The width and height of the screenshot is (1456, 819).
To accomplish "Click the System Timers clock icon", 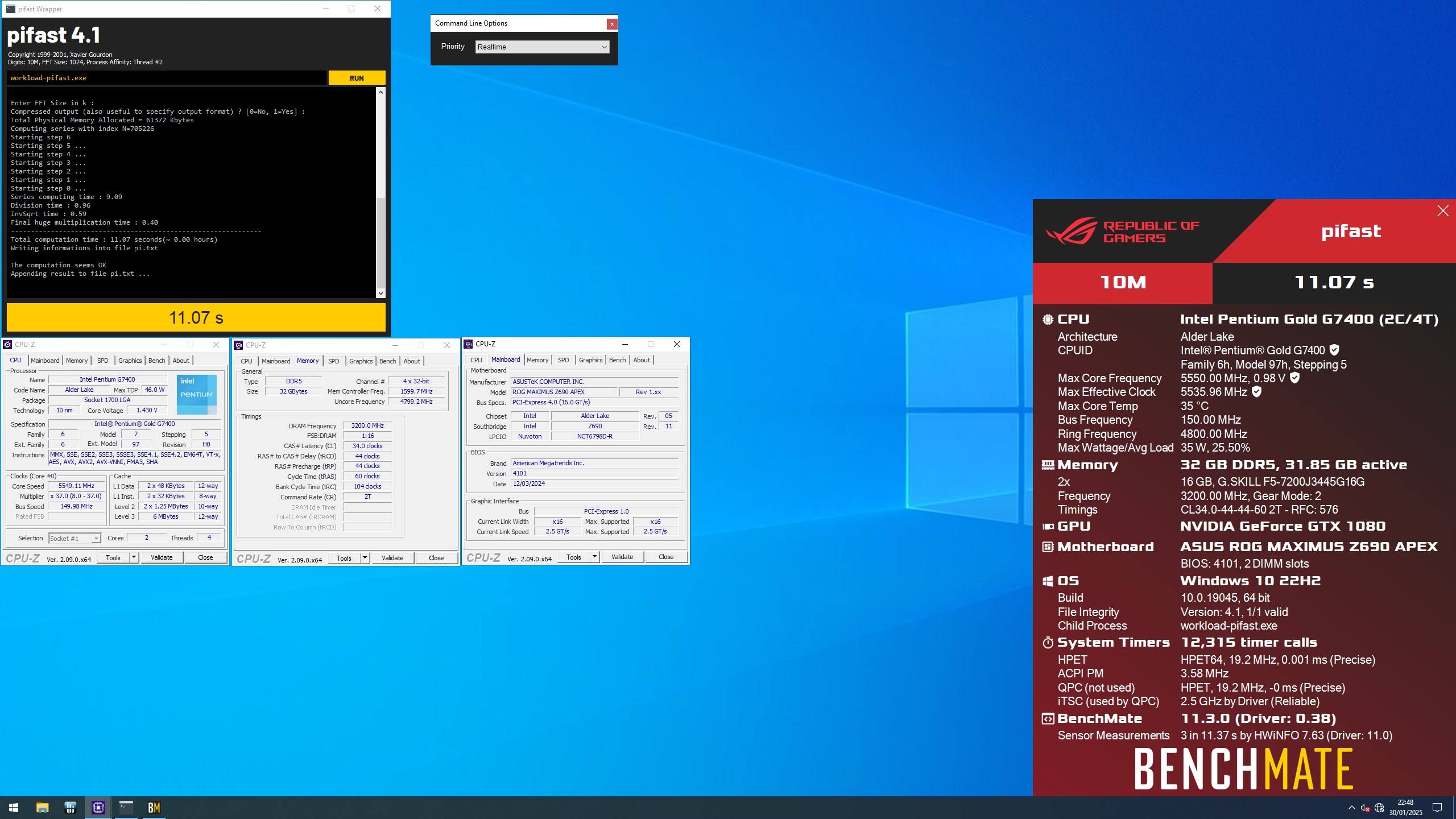I will [1048, 643].
